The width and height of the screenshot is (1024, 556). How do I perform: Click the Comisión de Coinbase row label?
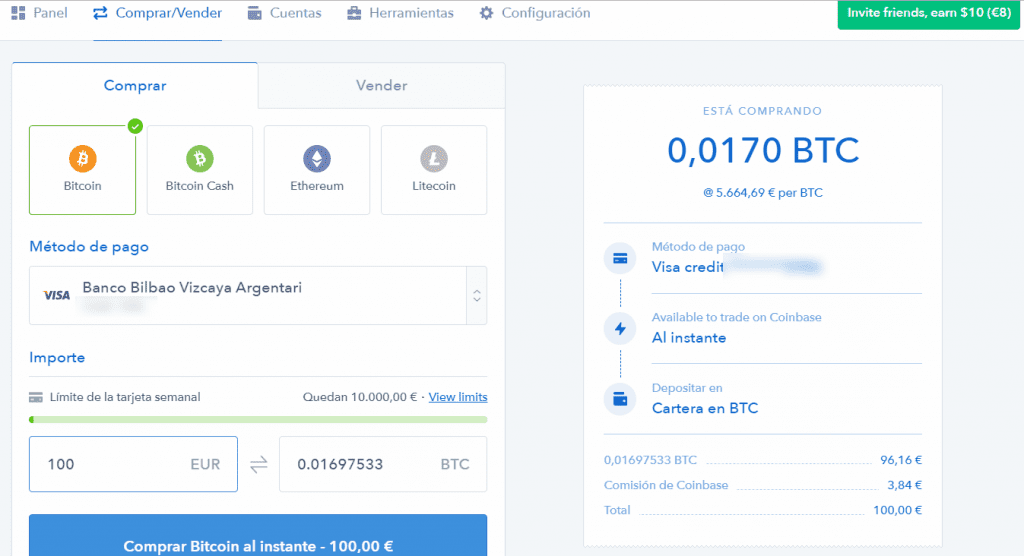pos(665,485)
